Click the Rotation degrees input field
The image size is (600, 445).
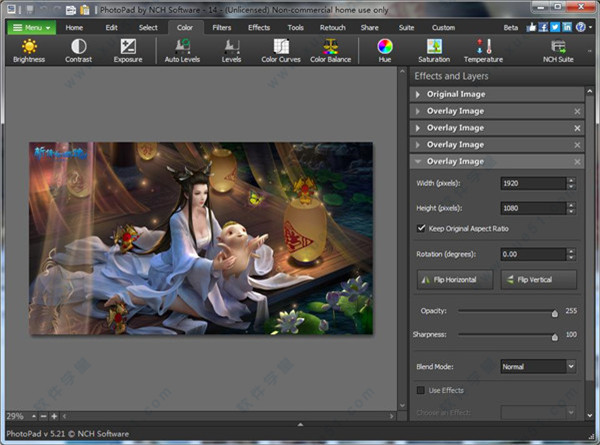pos(533,254)
